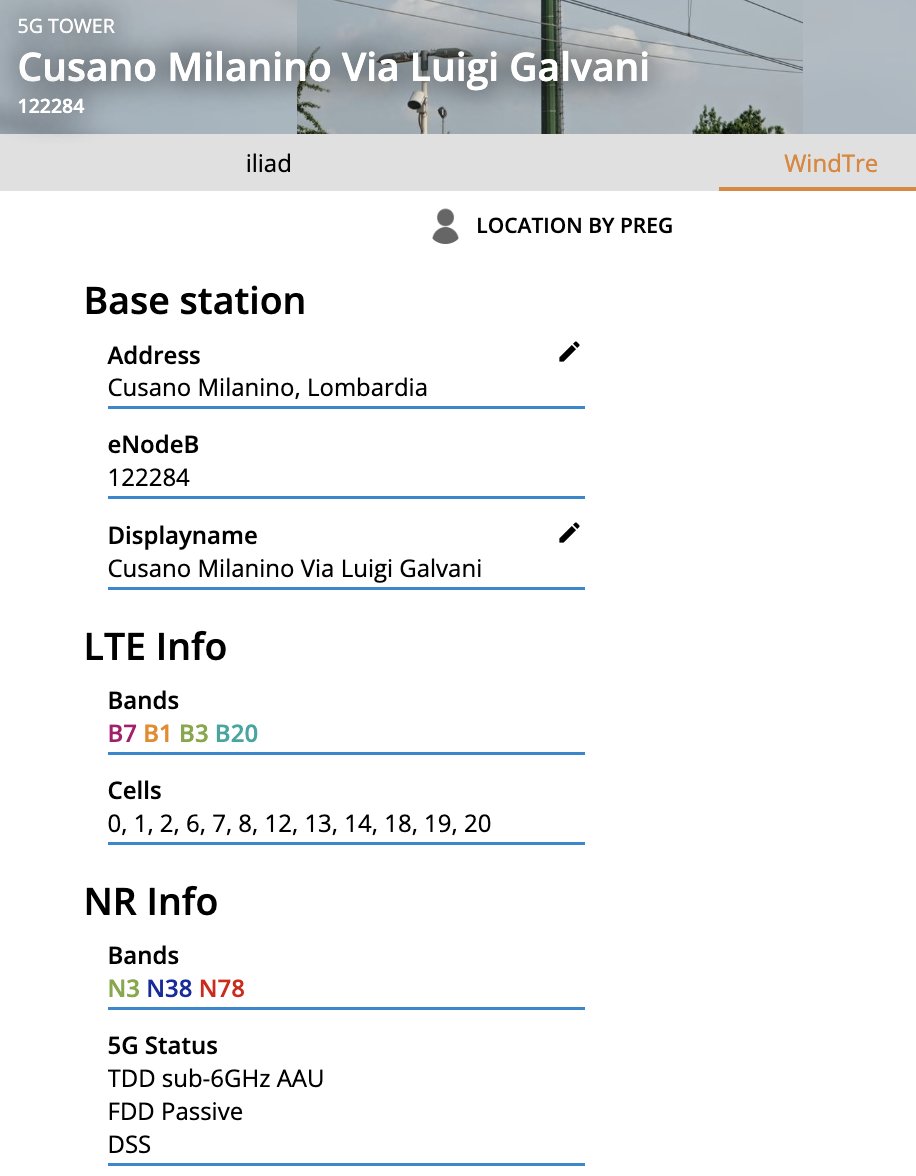Click the Displayname value text field
The image size is (916, 1176).
(x=294, y=569)
